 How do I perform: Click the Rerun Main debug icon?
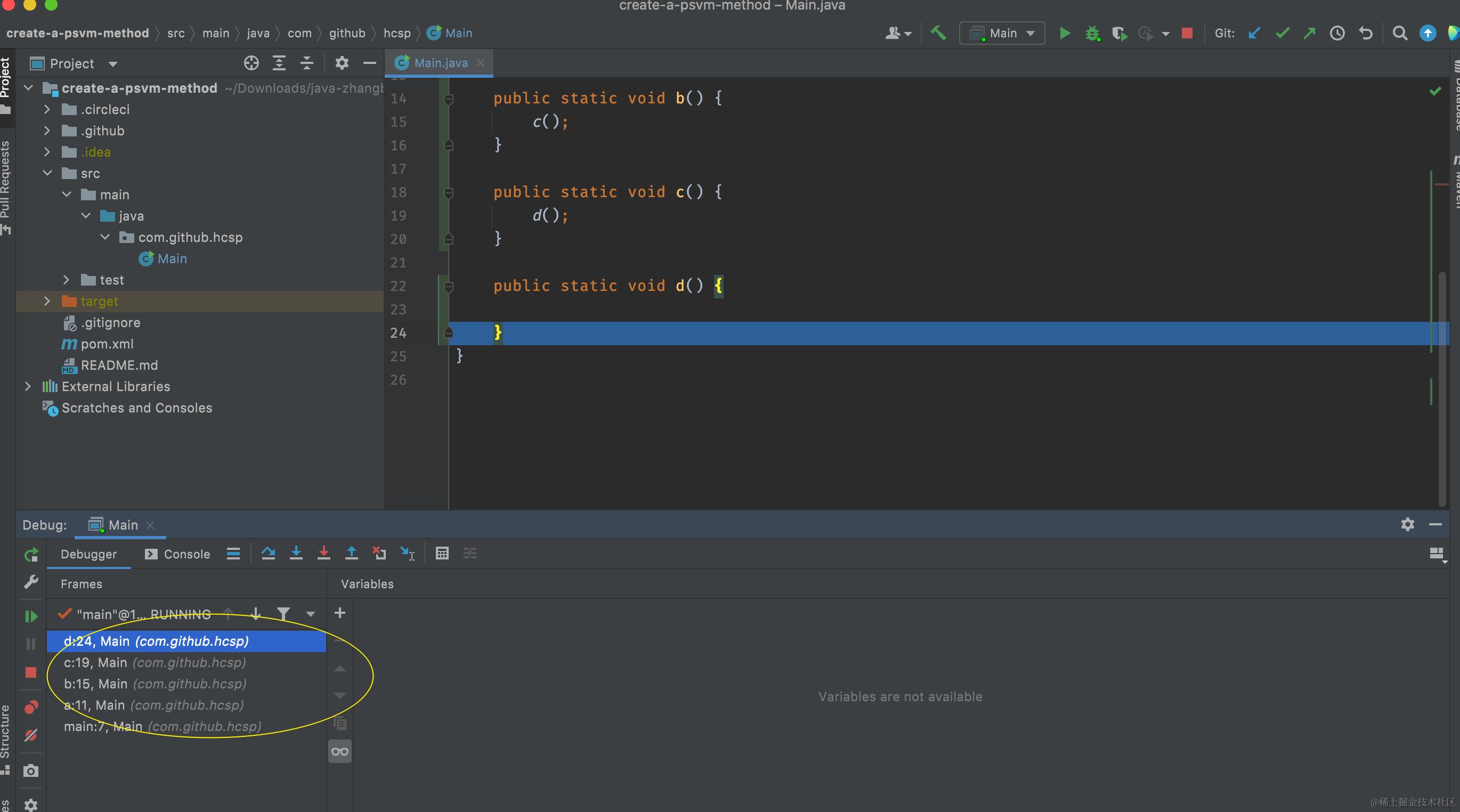[31, 555]
